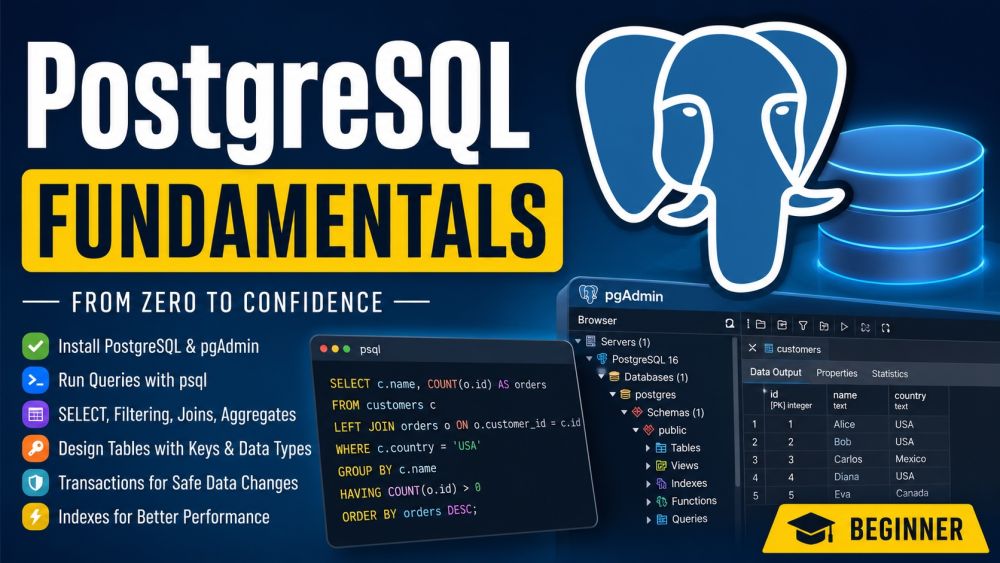Collapse the PostgreSQL 16 tree node
Image resolution: width=1000 pixels, height=563 pixels.
pos(590,358)
